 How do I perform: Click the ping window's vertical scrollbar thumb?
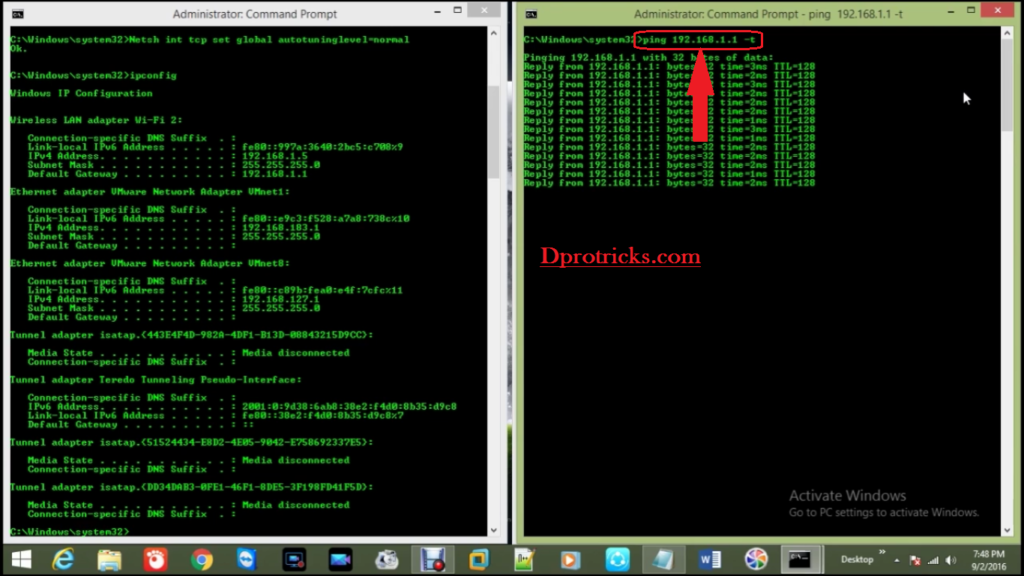tap(1008, 85)
